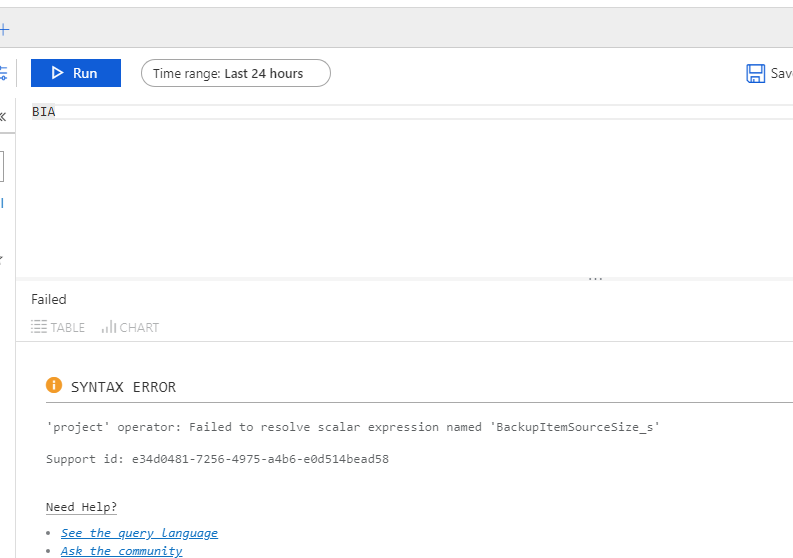
Task: Click the bar chart icon beside CHART
Action: coord(108,327)
